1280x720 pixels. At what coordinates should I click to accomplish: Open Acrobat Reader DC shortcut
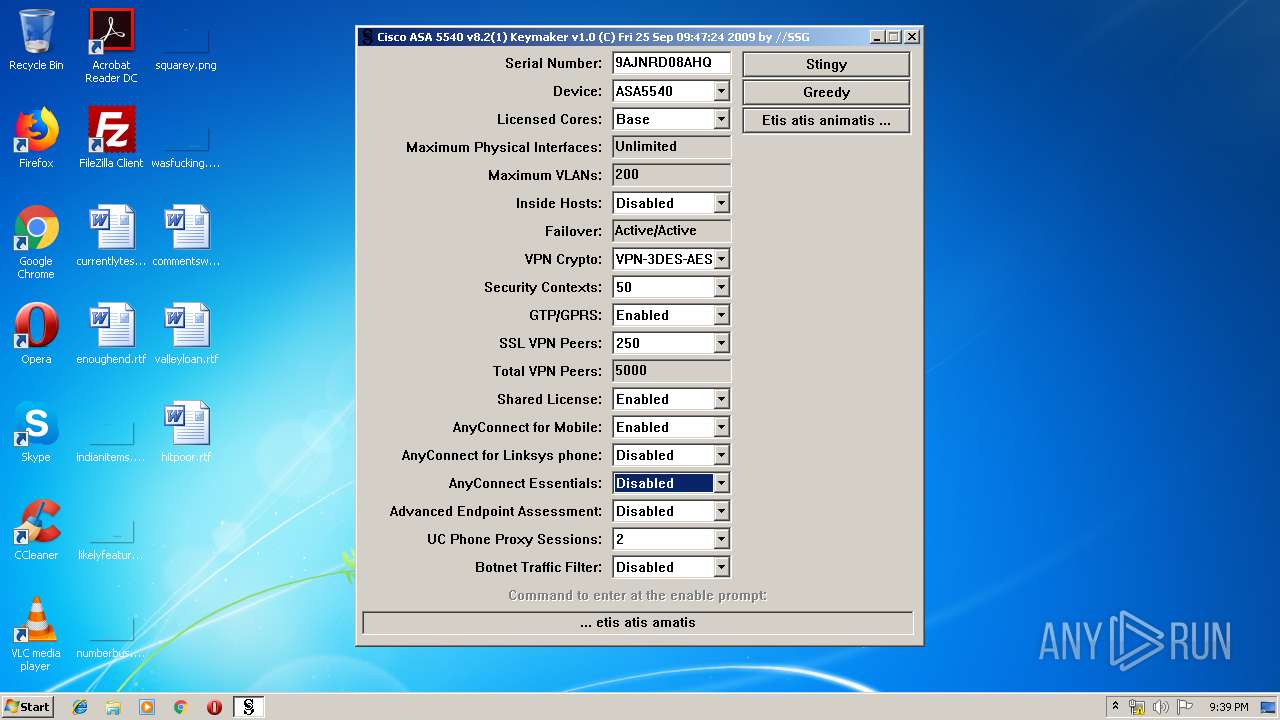pos(111,46)
